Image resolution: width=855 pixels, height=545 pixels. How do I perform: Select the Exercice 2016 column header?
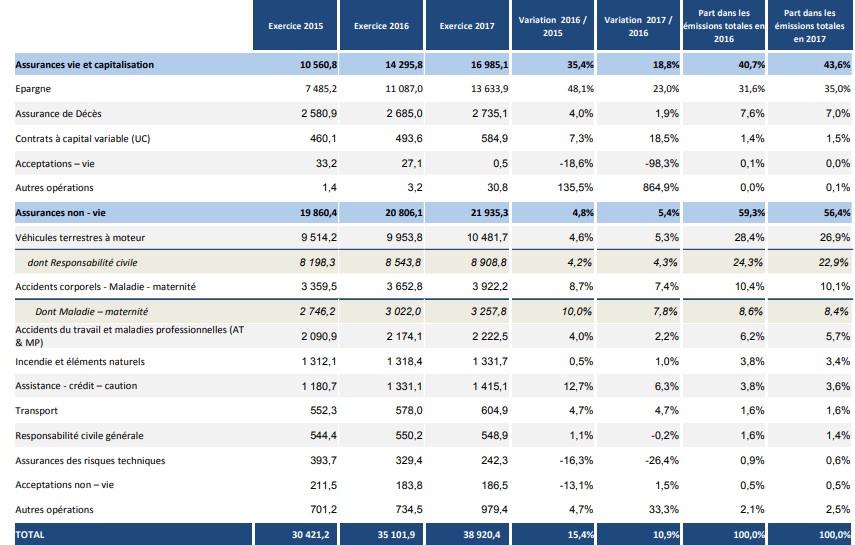click(381, 26)
